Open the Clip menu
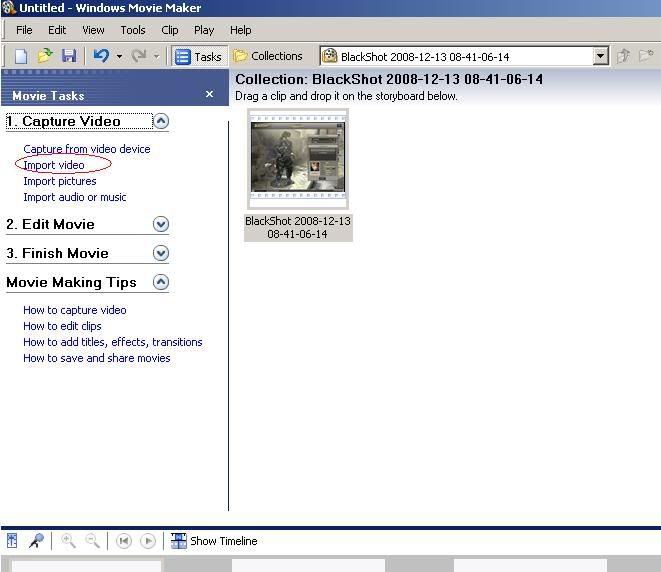 [x=169, y=30]
